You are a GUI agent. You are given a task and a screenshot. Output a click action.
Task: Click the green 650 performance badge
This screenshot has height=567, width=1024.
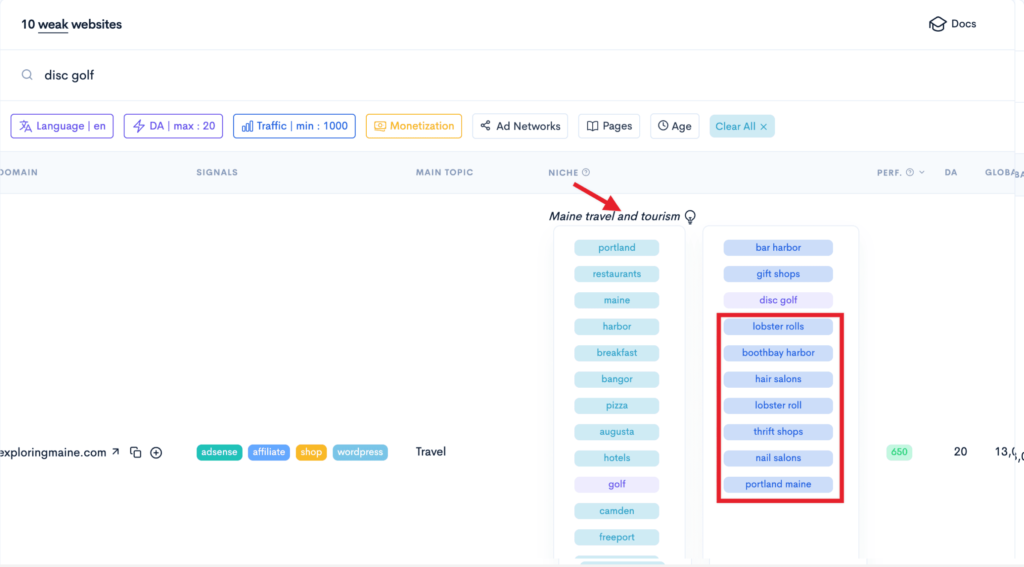coord(899,452)
